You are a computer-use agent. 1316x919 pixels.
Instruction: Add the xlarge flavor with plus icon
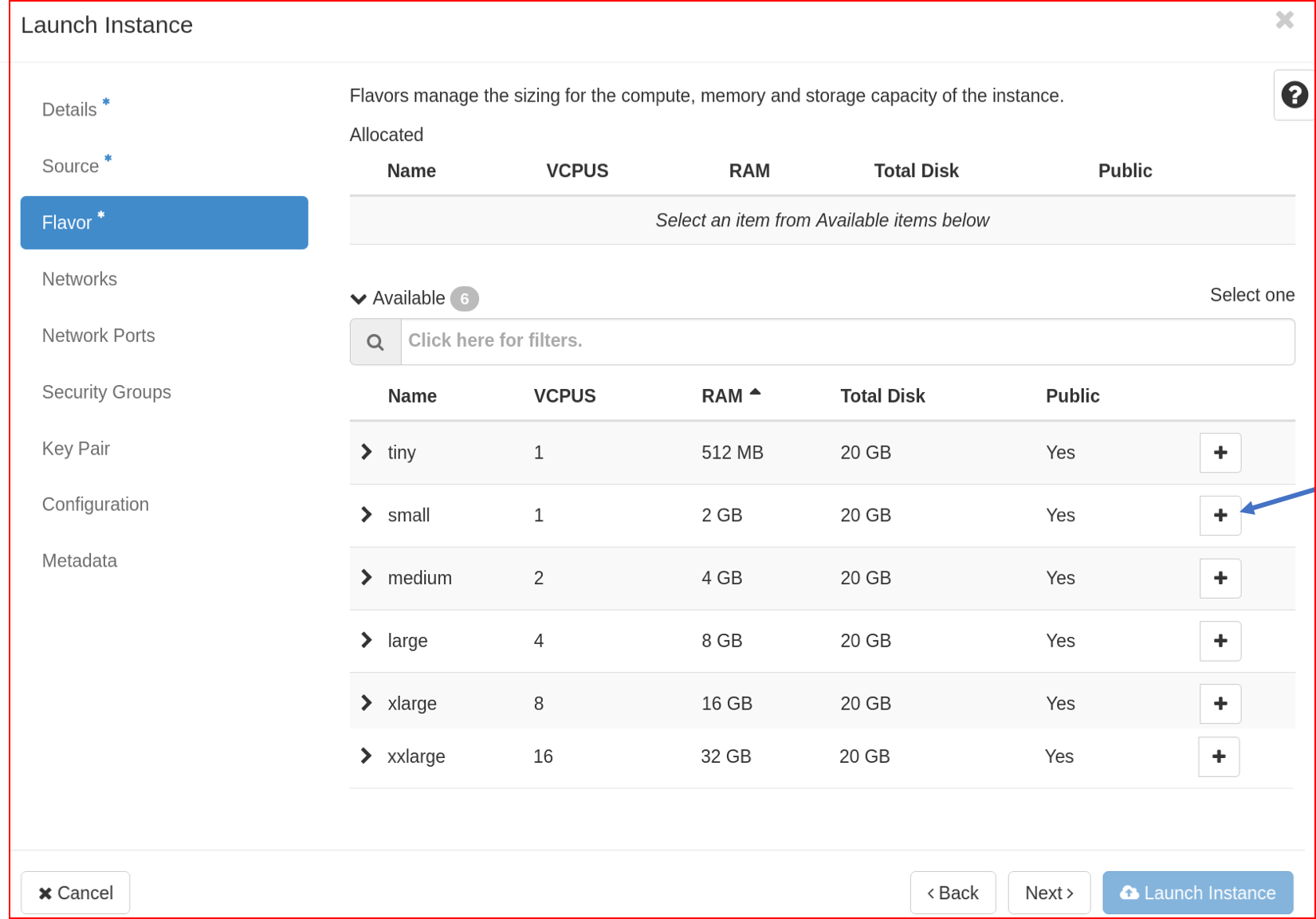(x=1220, y=704)
